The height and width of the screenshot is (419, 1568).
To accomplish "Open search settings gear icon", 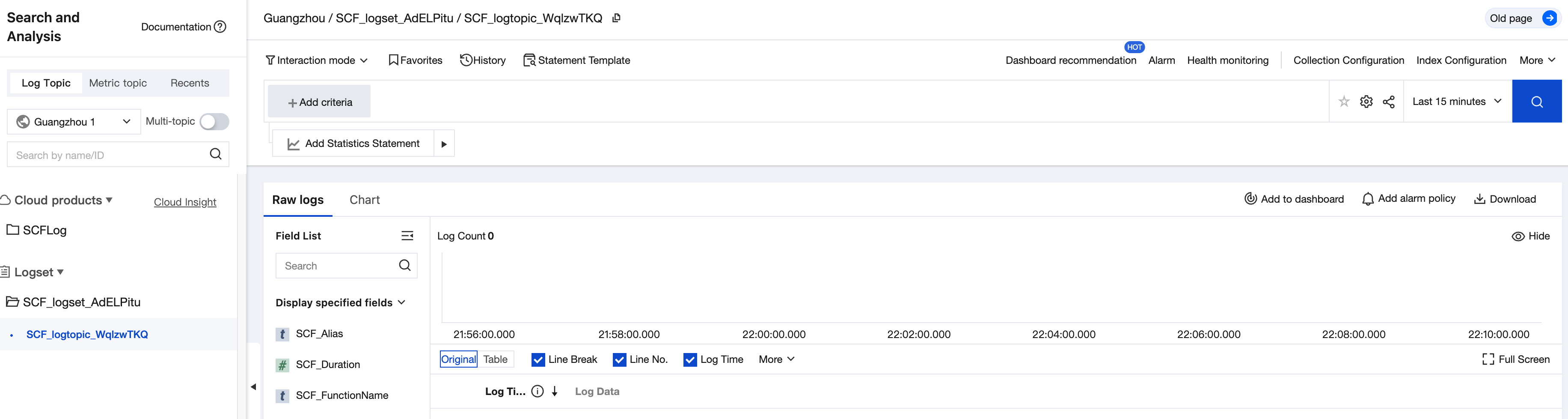I will click(1366, 102).
